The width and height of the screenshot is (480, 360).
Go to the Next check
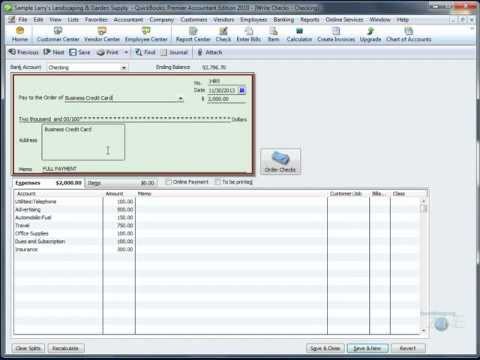54,52
